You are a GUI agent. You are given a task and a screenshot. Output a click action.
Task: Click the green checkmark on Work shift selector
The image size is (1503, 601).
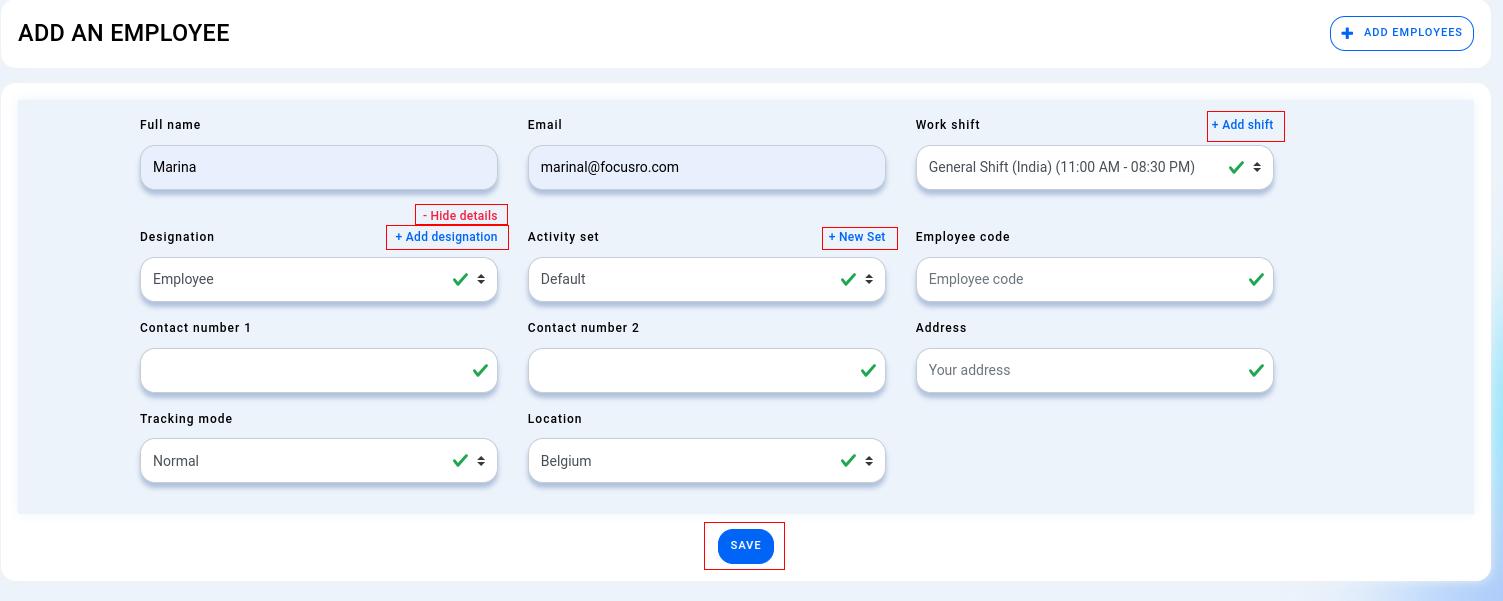(x=1236, y=167)
